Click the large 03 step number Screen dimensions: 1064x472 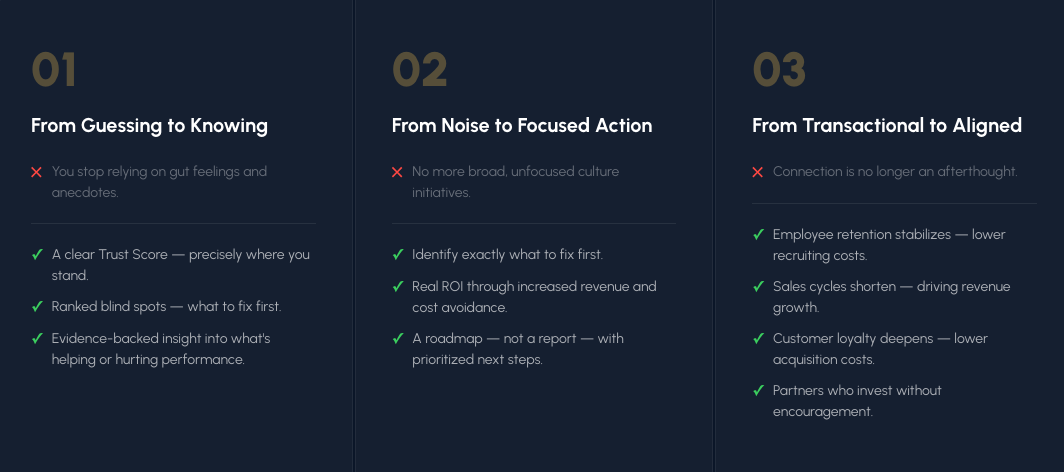coord(779,70)
